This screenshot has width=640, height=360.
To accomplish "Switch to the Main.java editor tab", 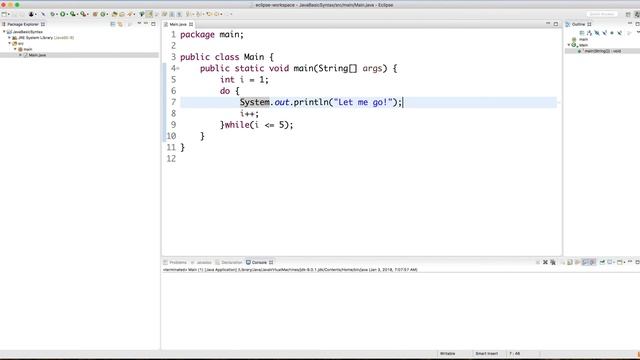I will click(x=178, y=24).
